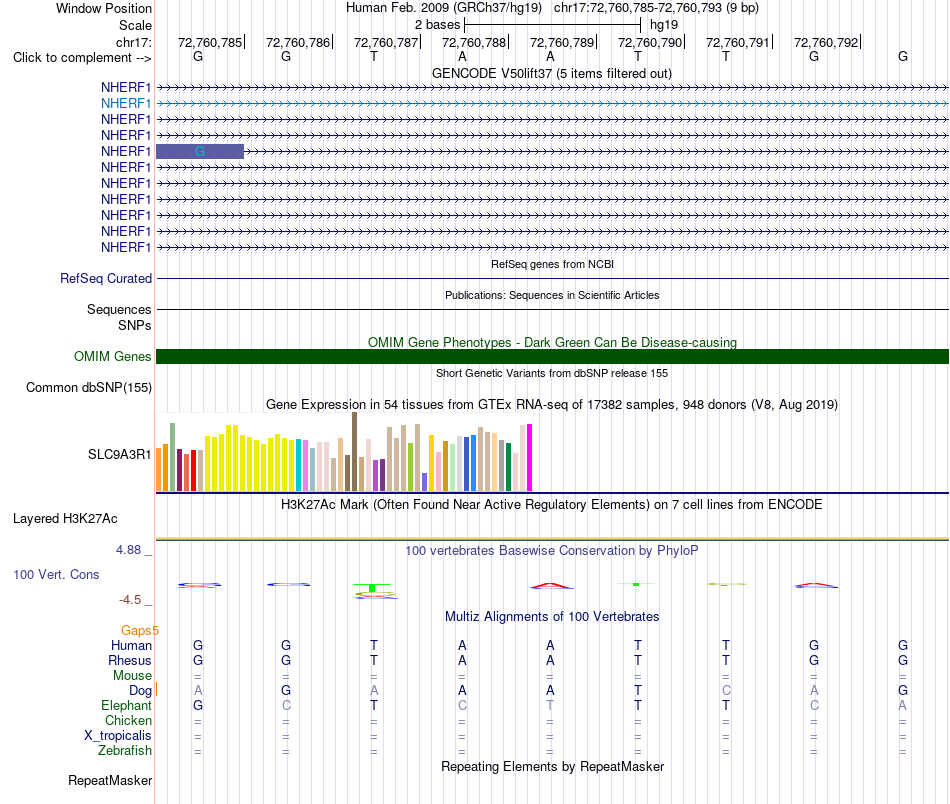Click the SLC9A3R1 expression label
Screen dimensions: 950x804
119,454
